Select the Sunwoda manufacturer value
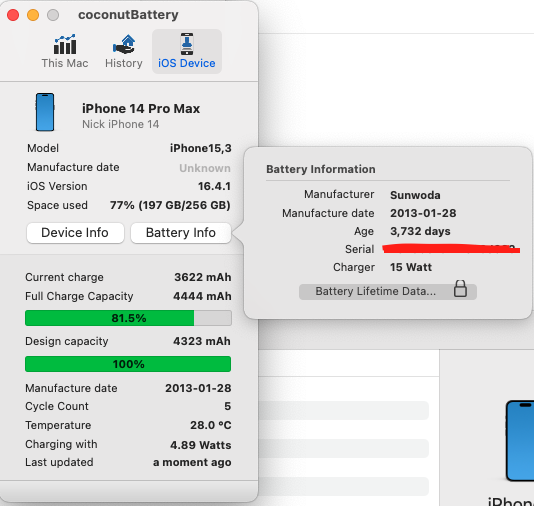Viewport: 534px width, 506px height. pos(415,195)
